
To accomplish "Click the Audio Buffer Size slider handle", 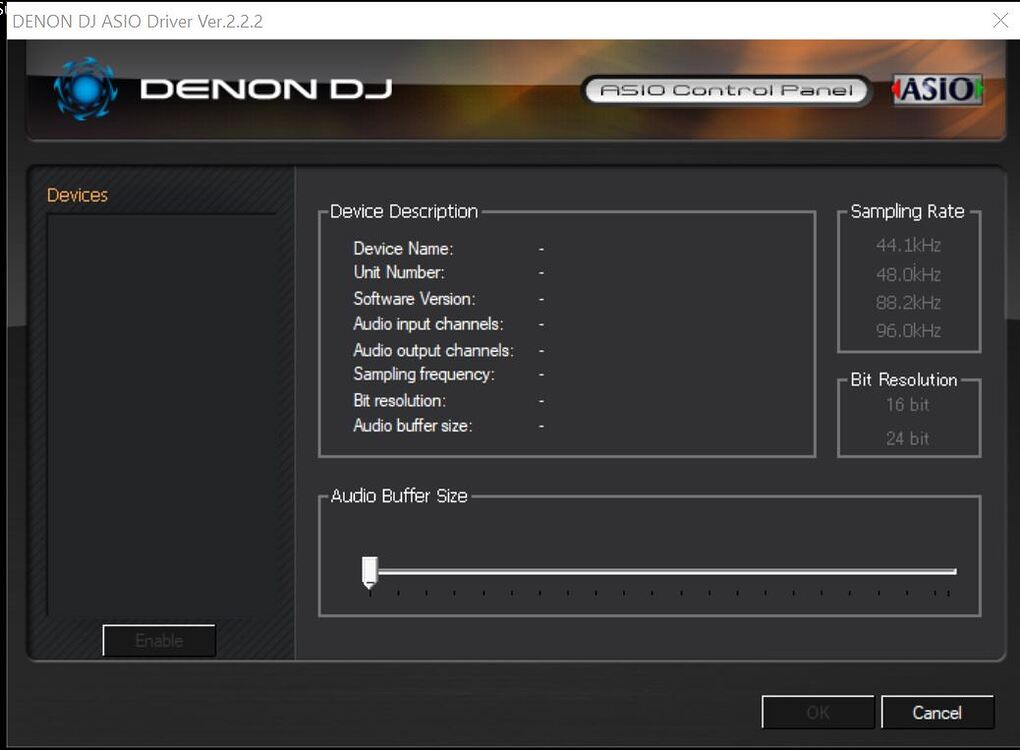I will tap(370, 572).
